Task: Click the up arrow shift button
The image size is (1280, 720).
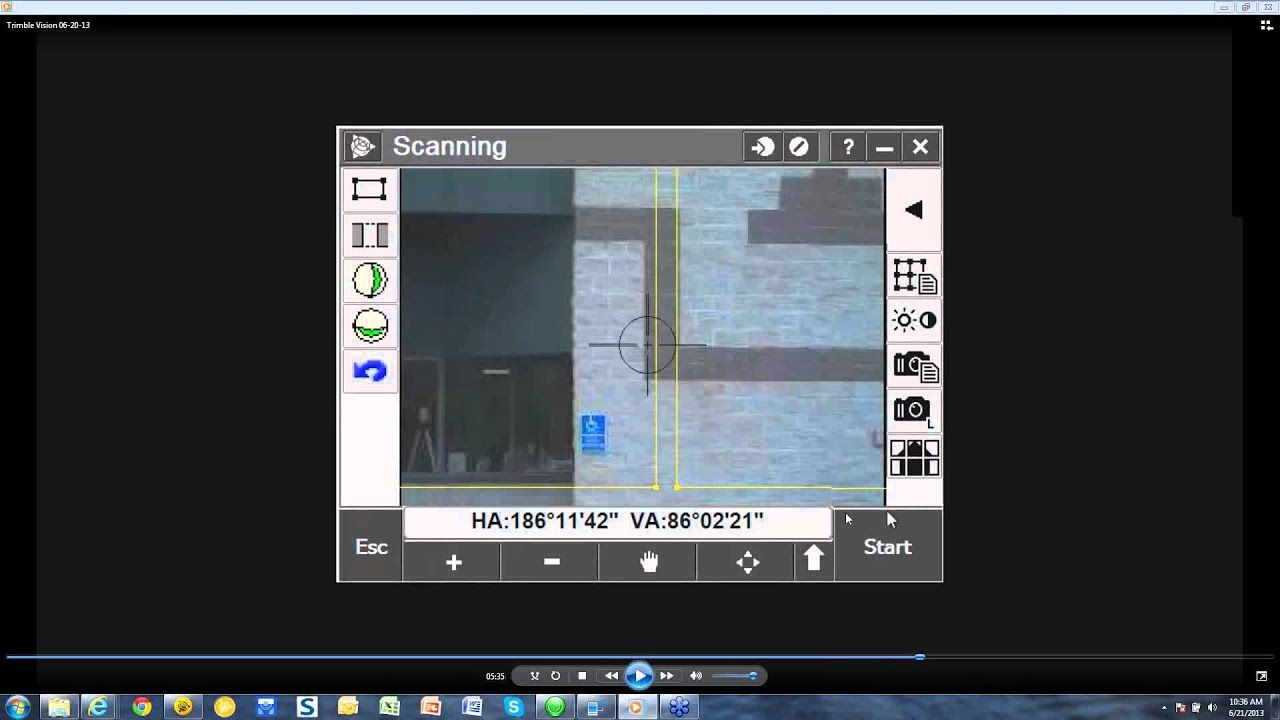Action: tap(814, 559)
